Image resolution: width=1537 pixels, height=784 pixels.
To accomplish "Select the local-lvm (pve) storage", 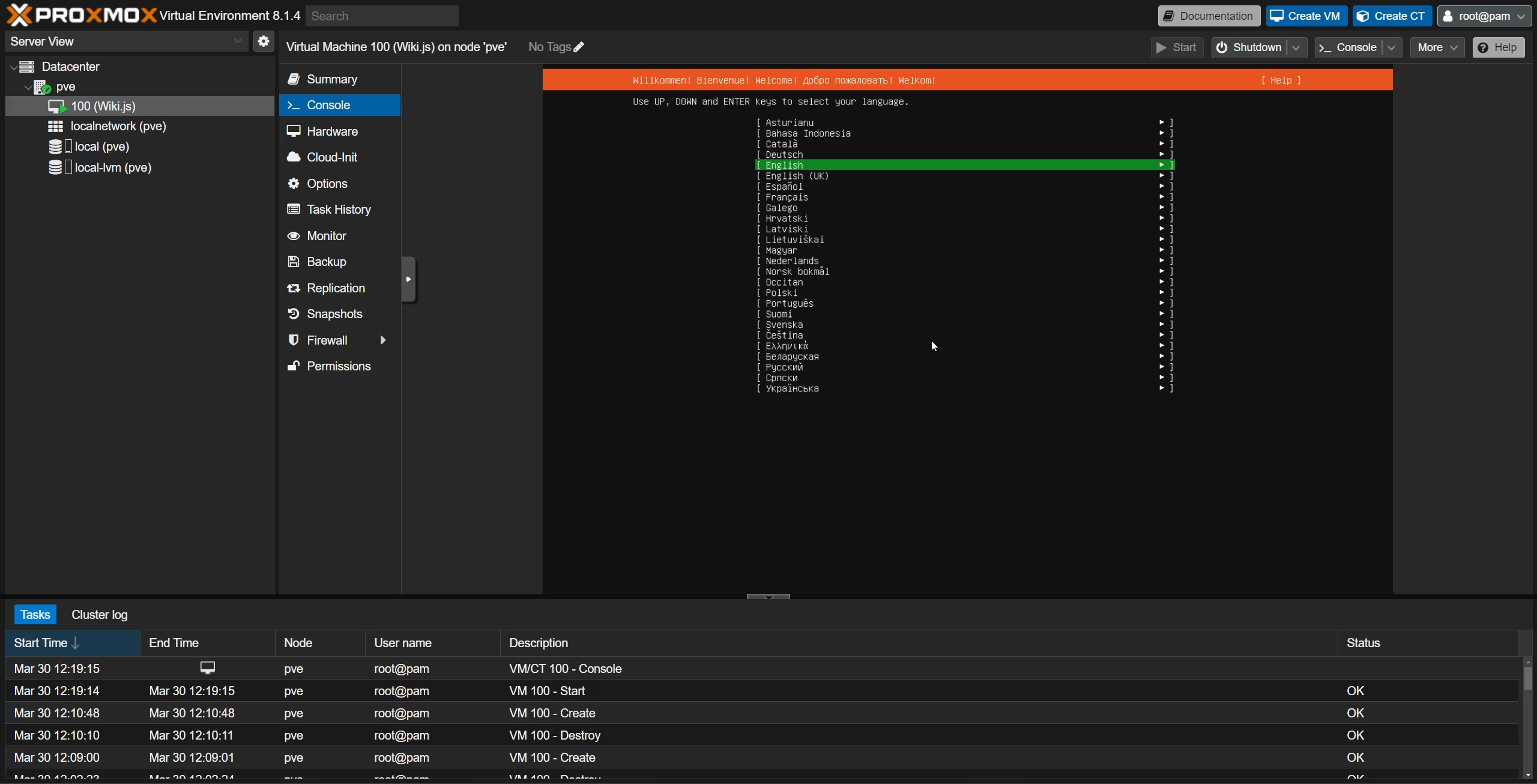I will (112, 167).
